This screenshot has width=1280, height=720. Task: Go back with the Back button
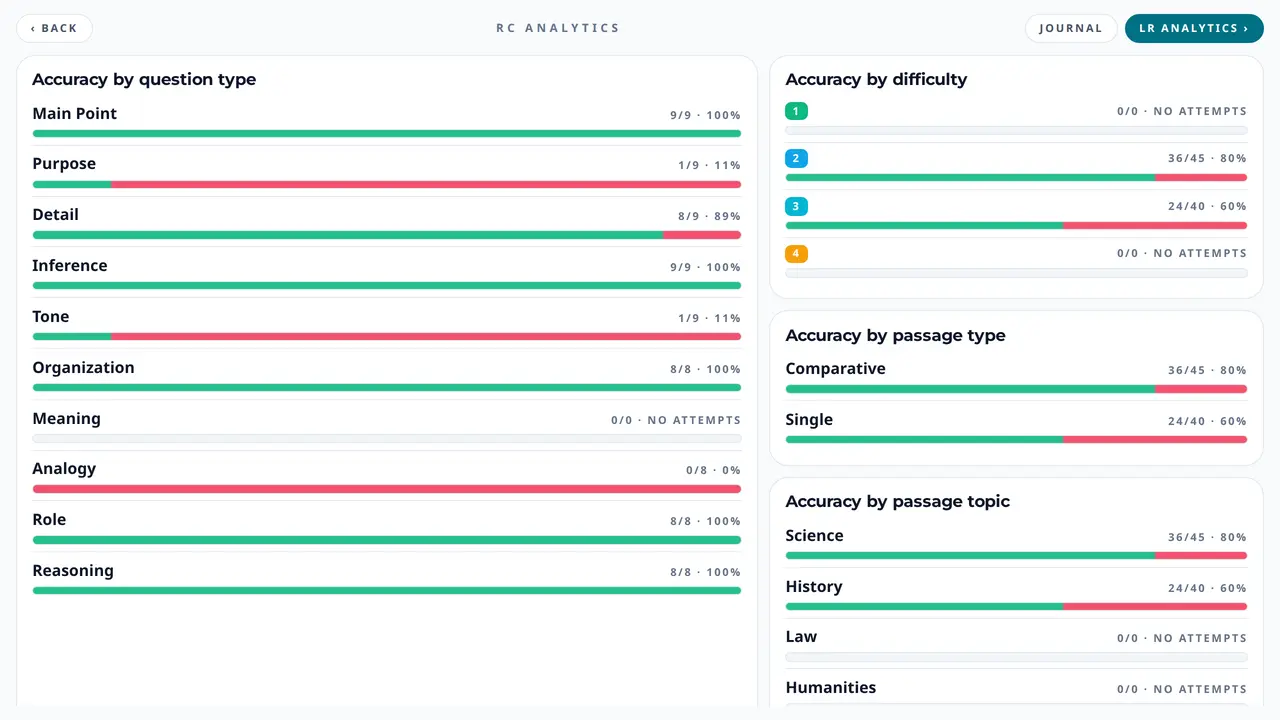click(x=54, y=28)
